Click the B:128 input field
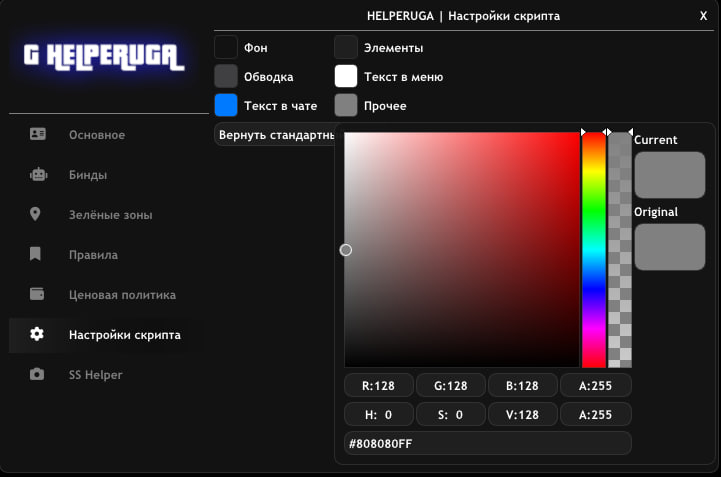This screenshot has width=721, height=477. point(522,385)
